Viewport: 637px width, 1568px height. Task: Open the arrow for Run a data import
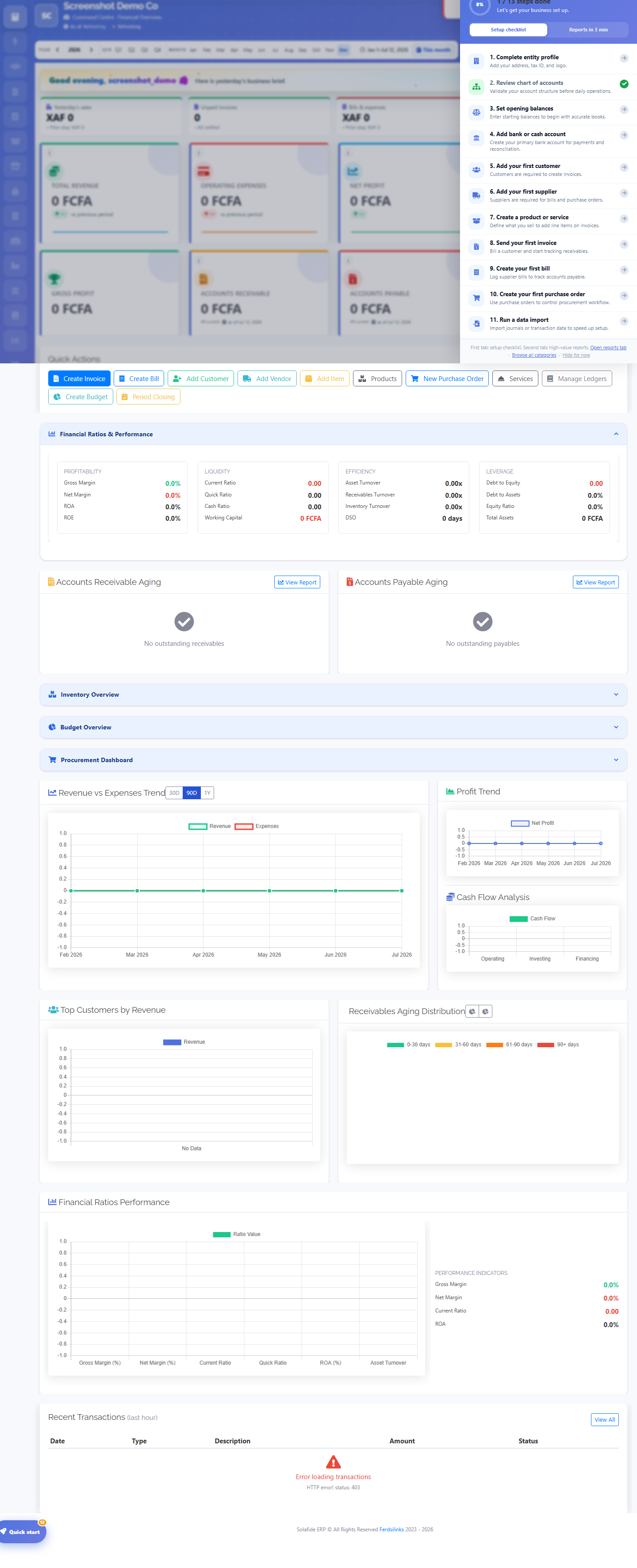click(x=624, y=321)
